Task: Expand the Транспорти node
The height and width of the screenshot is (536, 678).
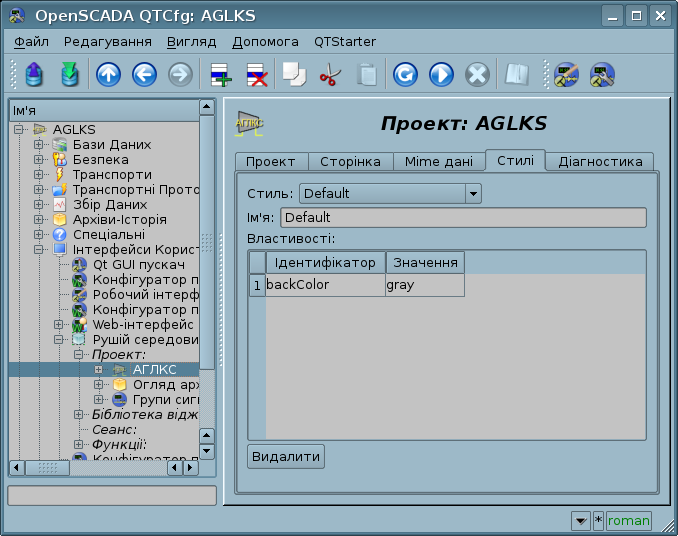Action: [x=38, y=175]
